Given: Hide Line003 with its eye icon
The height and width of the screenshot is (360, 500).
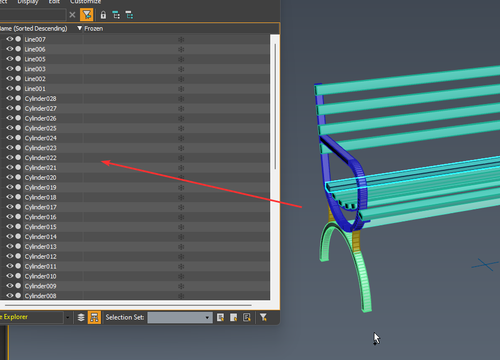Looking at the screenshot, I should click(10, 69).
